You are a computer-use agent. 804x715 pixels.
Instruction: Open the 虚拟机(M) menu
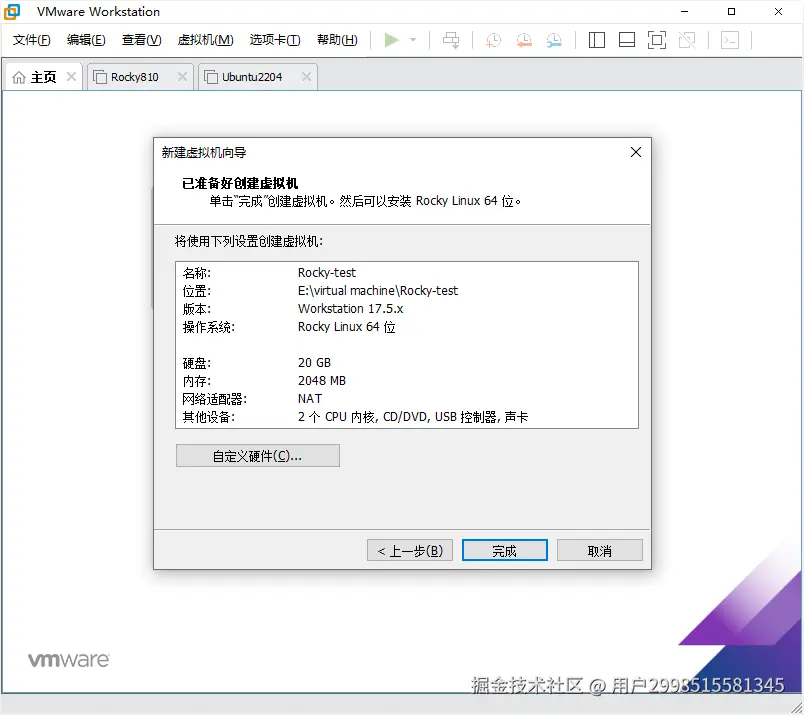click(206, 40)
